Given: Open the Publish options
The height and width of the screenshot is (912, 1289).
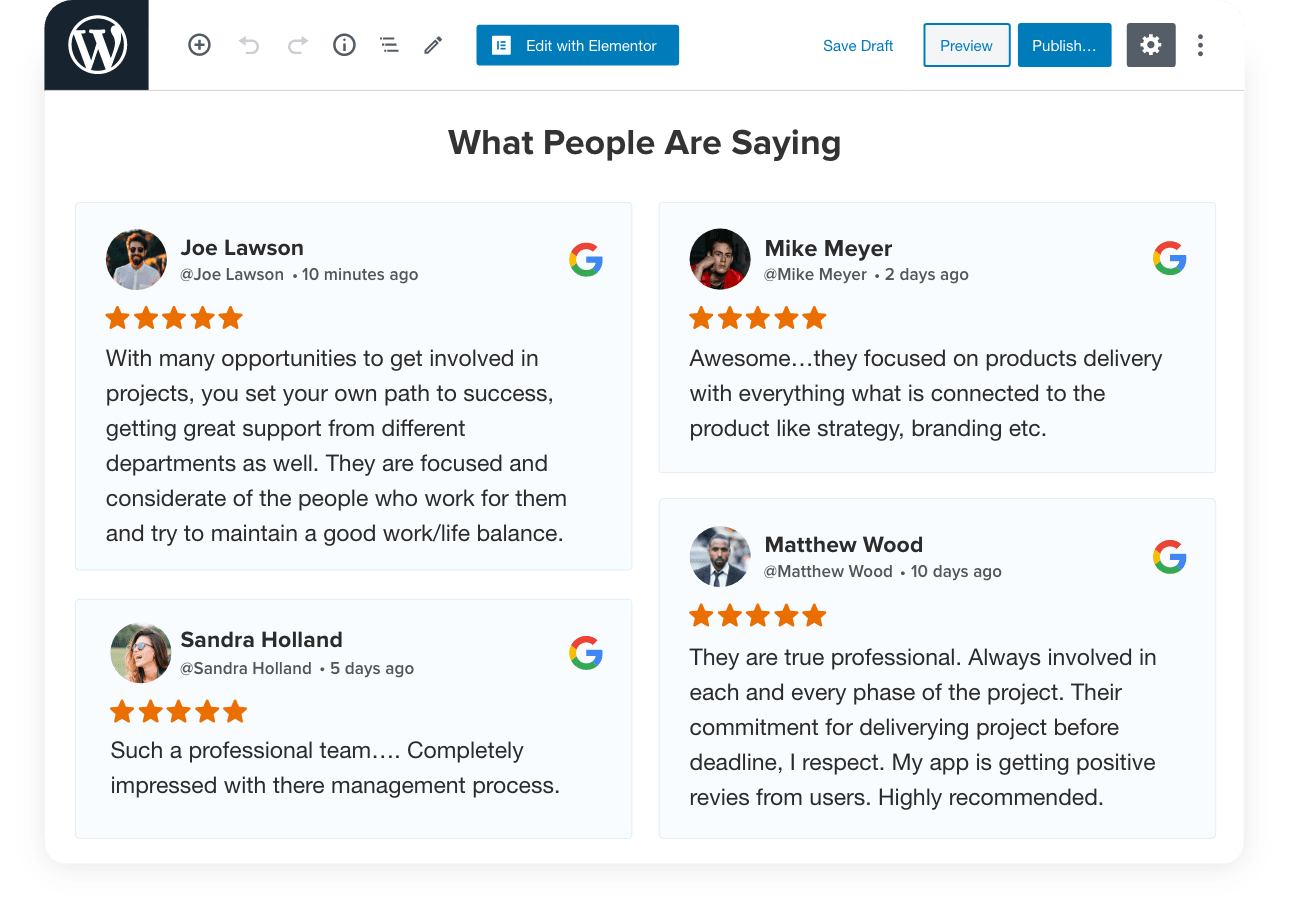Looking at the screenshot, I should 1063,45.
